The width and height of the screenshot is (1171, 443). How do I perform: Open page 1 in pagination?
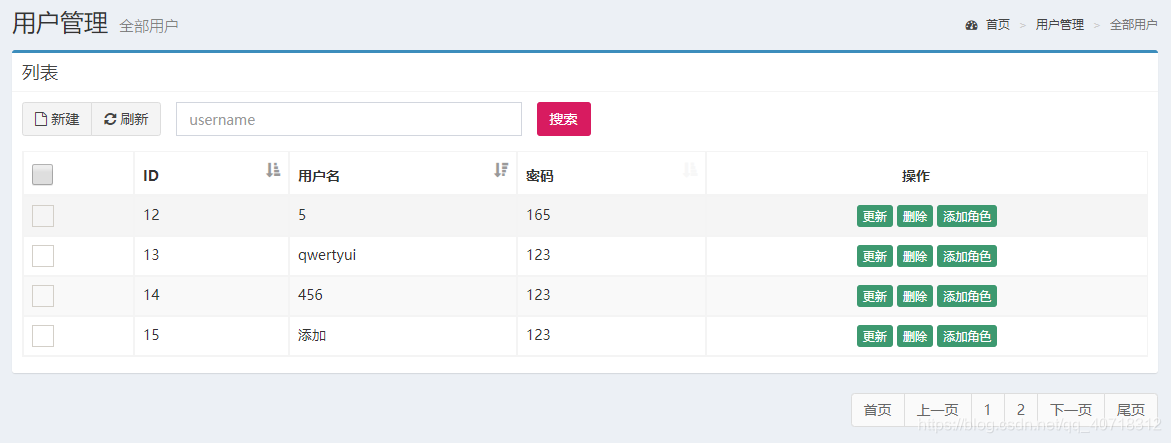[x=988, y=410]
